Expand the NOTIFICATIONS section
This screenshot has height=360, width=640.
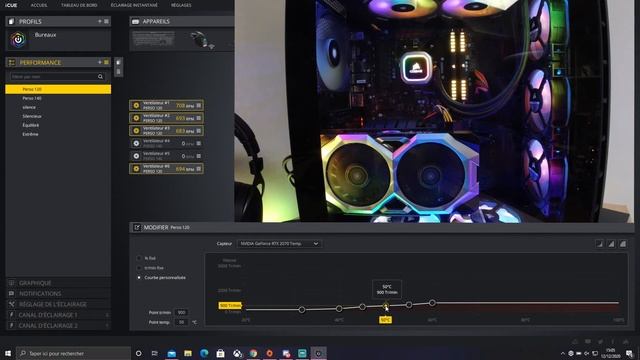pyautogui.click(x=58, y=293)
